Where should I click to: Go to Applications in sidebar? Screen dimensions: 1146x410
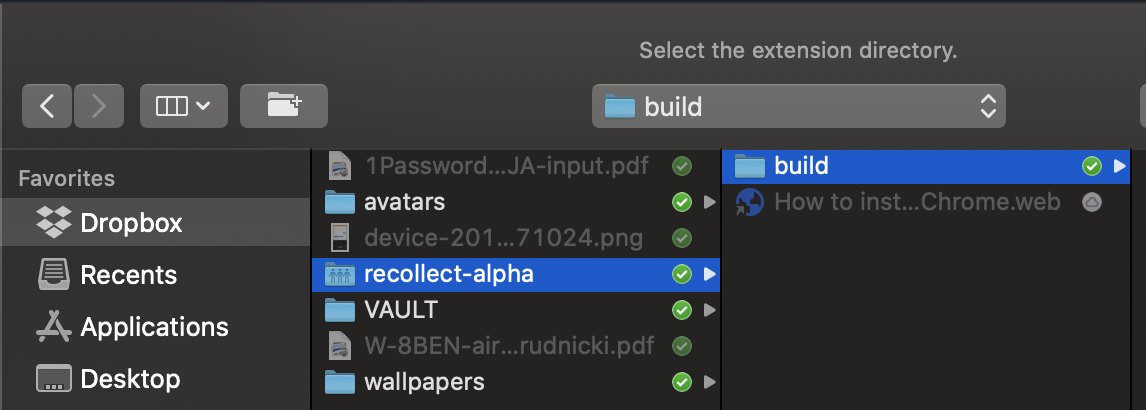tap(154, 327)
